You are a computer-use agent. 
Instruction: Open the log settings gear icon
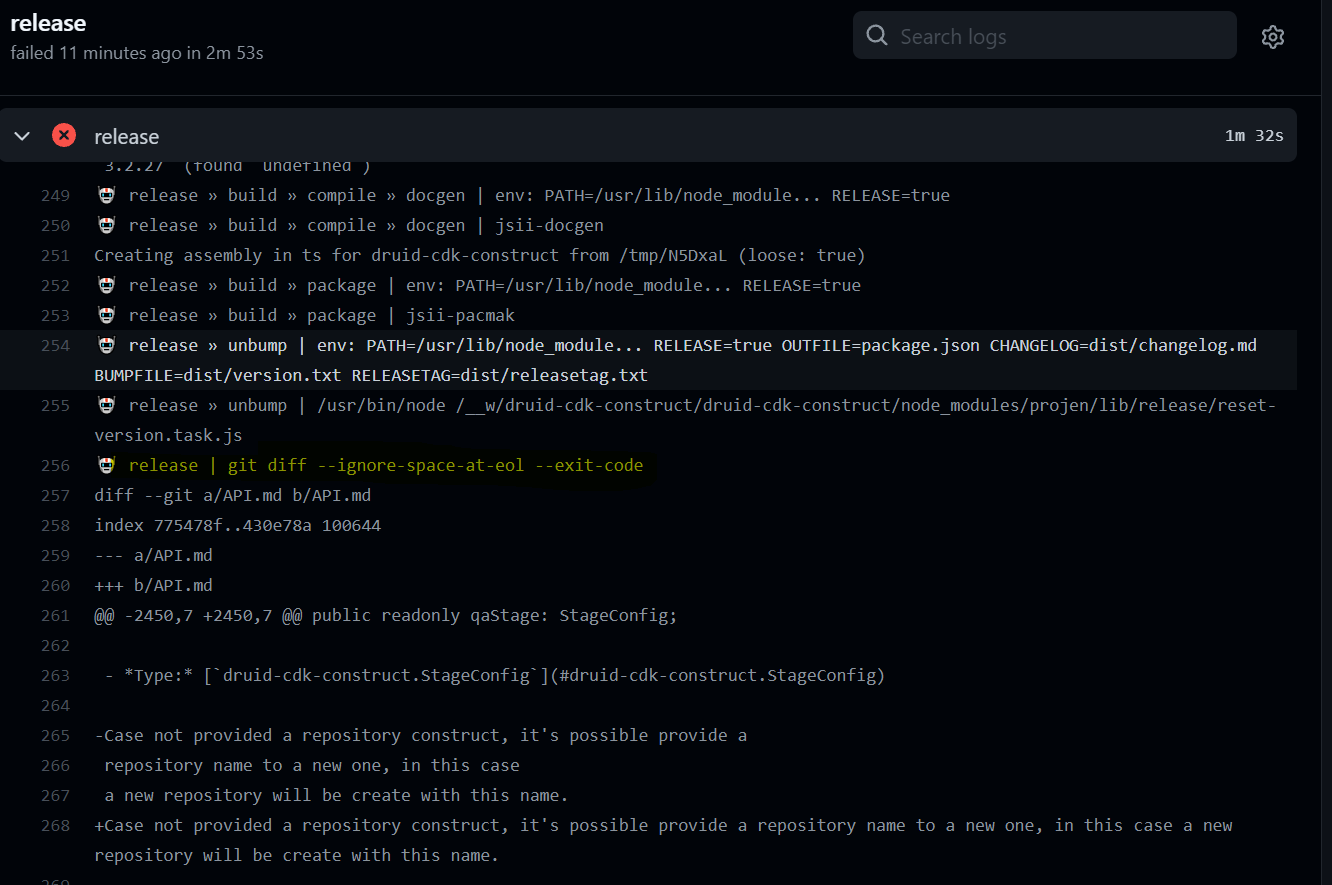[x=1272, y=36]
